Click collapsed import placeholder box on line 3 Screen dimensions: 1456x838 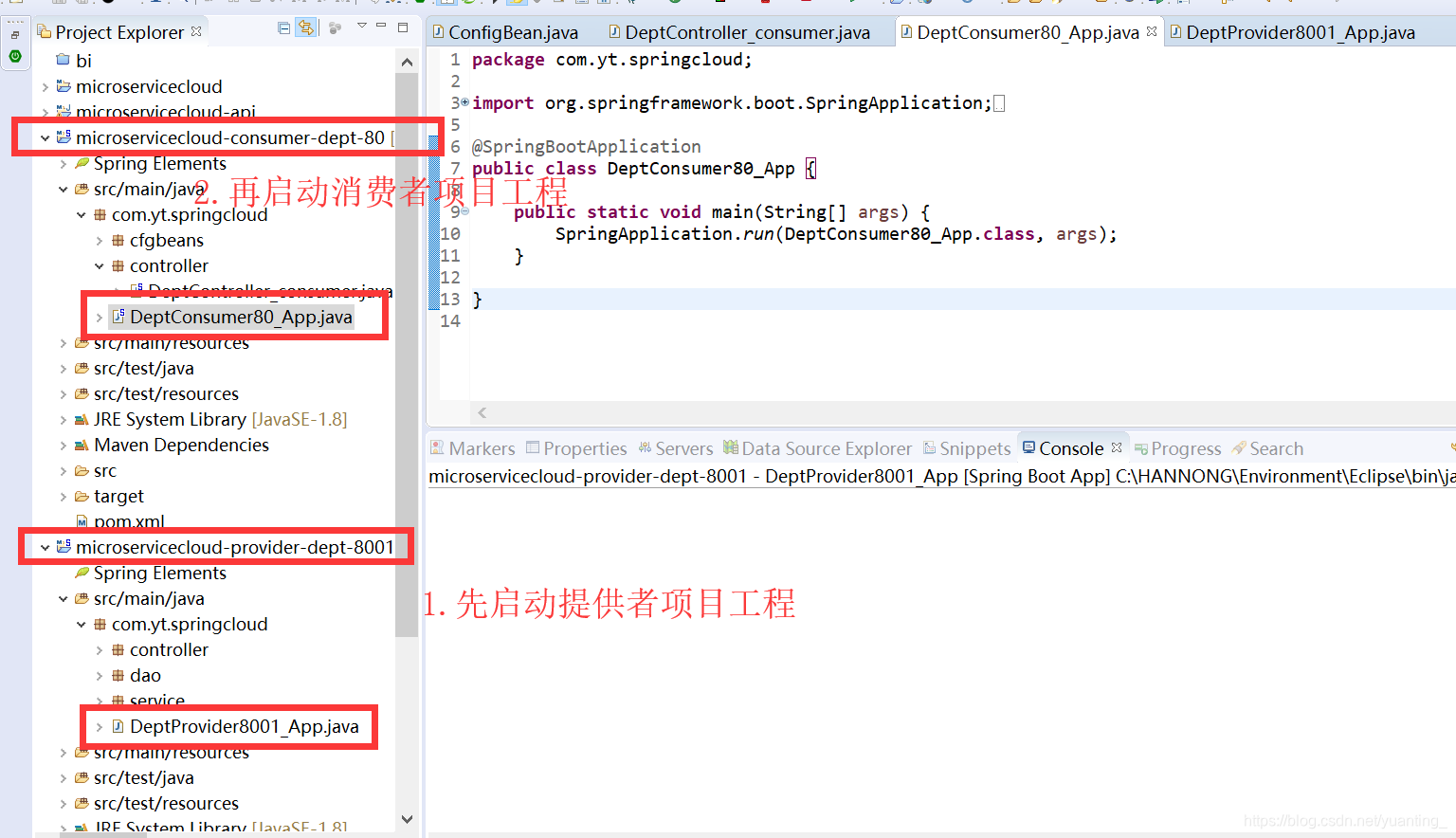(999, 103)
